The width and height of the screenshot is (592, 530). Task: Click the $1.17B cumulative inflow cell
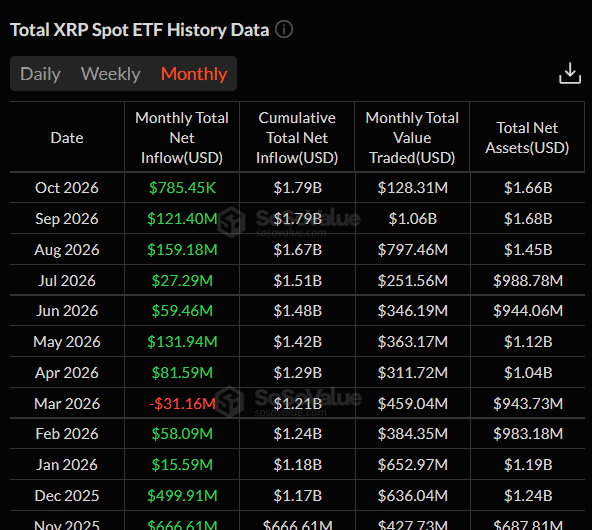pyautogui.click(x=298, y=495)
